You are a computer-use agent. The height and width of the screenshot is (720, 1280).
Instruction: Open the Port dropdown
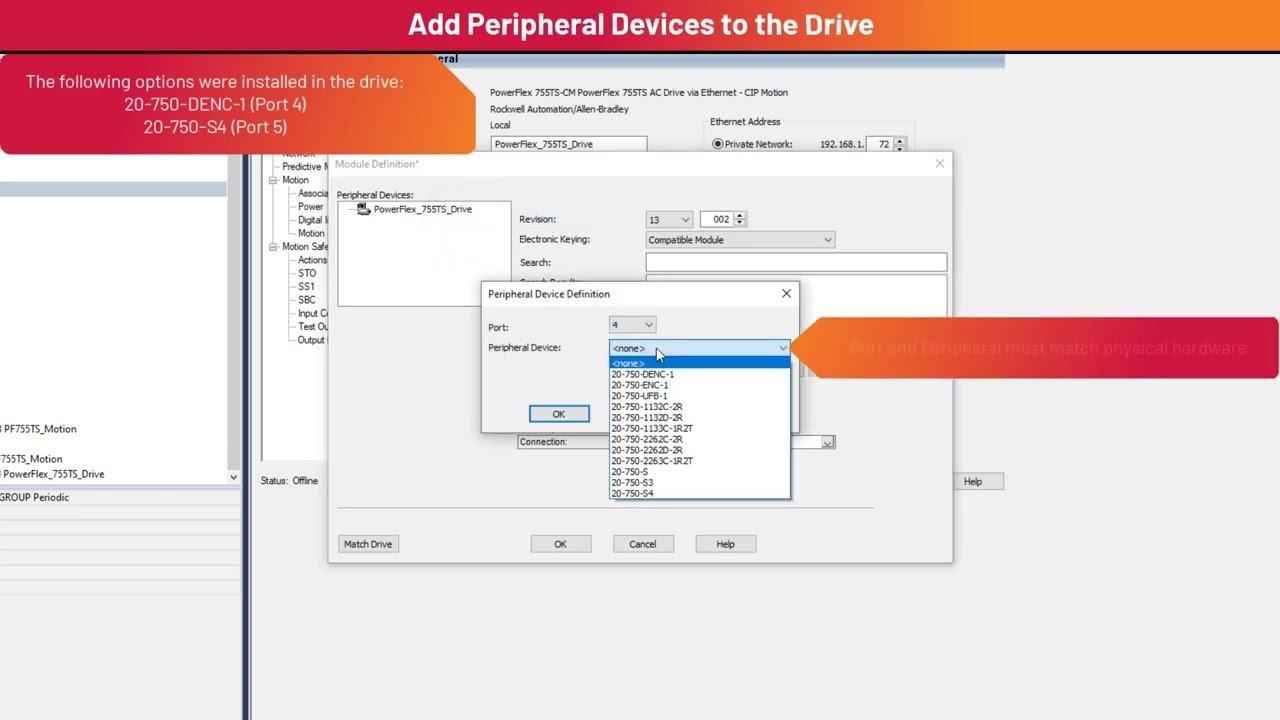[x=633, y=325]
